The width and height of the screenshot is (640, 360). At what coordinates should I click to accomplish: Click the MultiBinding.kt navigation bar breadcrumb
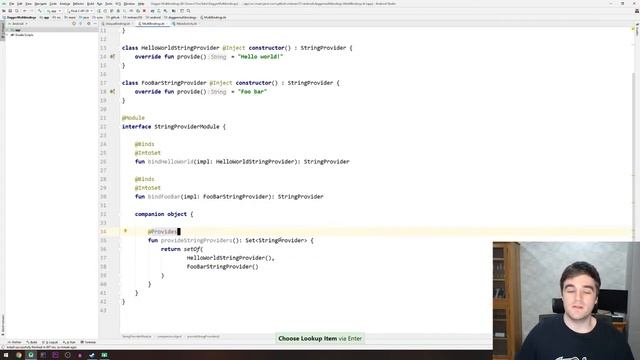[x=213, y=18]
